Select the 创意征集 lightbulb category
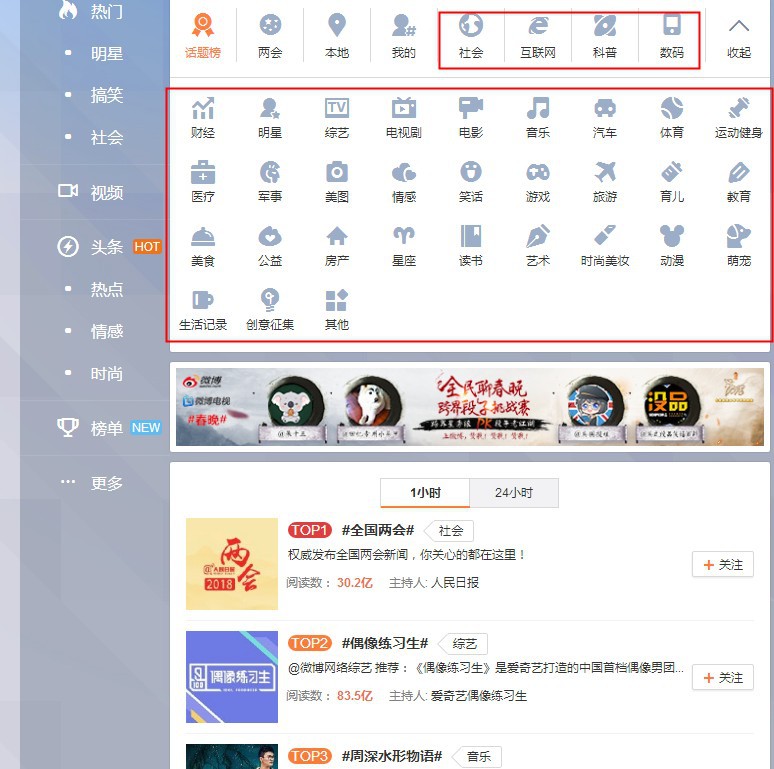This screenshot has height=769, width=774. coord(270,310)
